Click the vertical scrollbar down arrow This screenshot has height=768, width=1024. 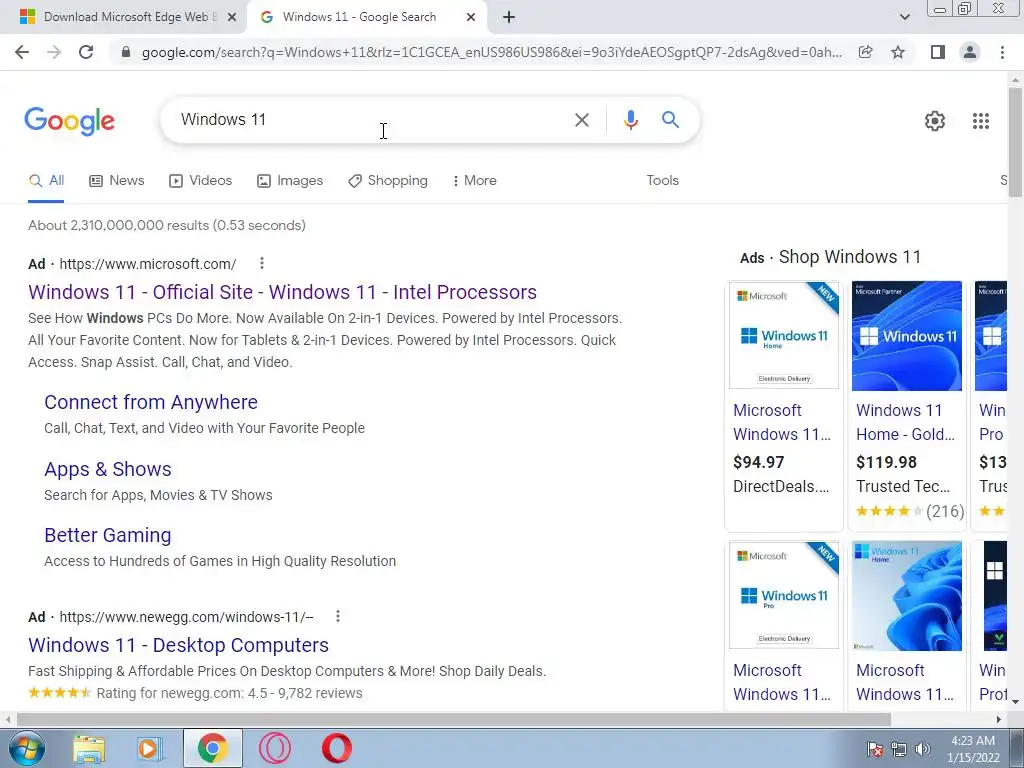pyautogui.click(x=1015, y=703)
